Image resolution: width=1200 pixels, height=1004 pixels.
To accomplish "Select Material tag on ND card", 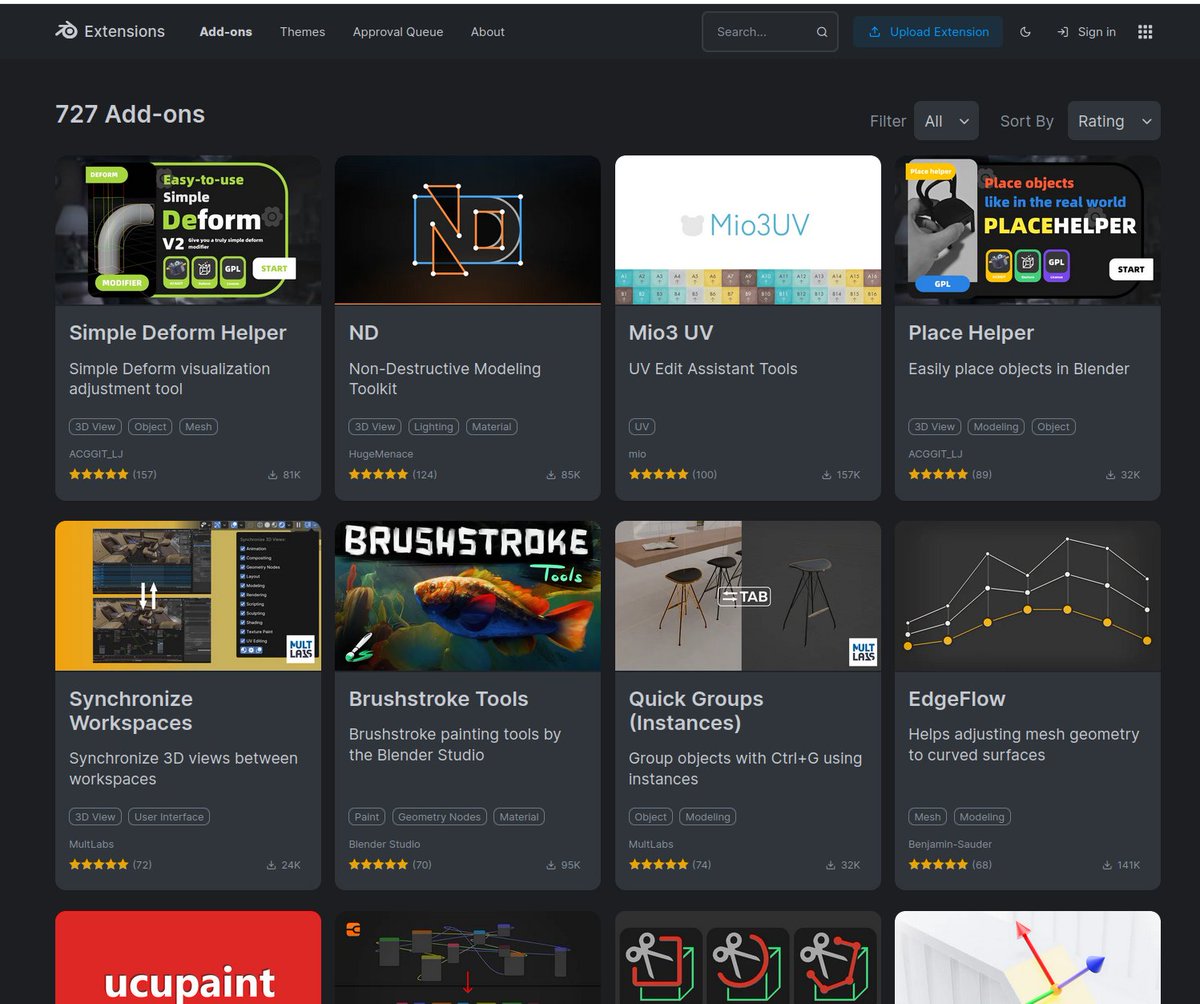I will click(491, 427).
